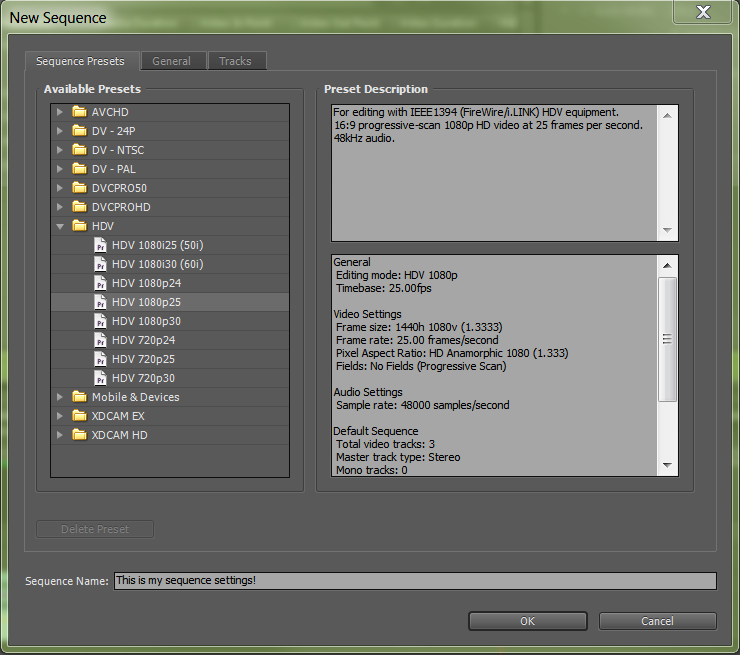This screenshot has width=740, height=655.
Task: Click the AVCHD folder icon
Action: click(79, 112)
